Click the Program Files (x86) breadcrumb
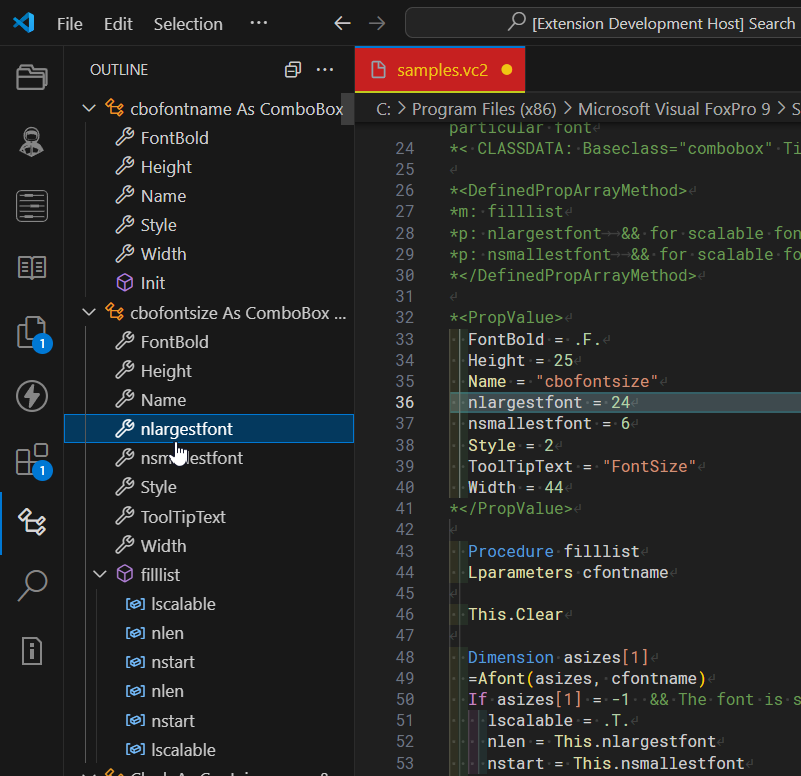The image size is (801, 776). pyautogui.click(x=484, y=109)
